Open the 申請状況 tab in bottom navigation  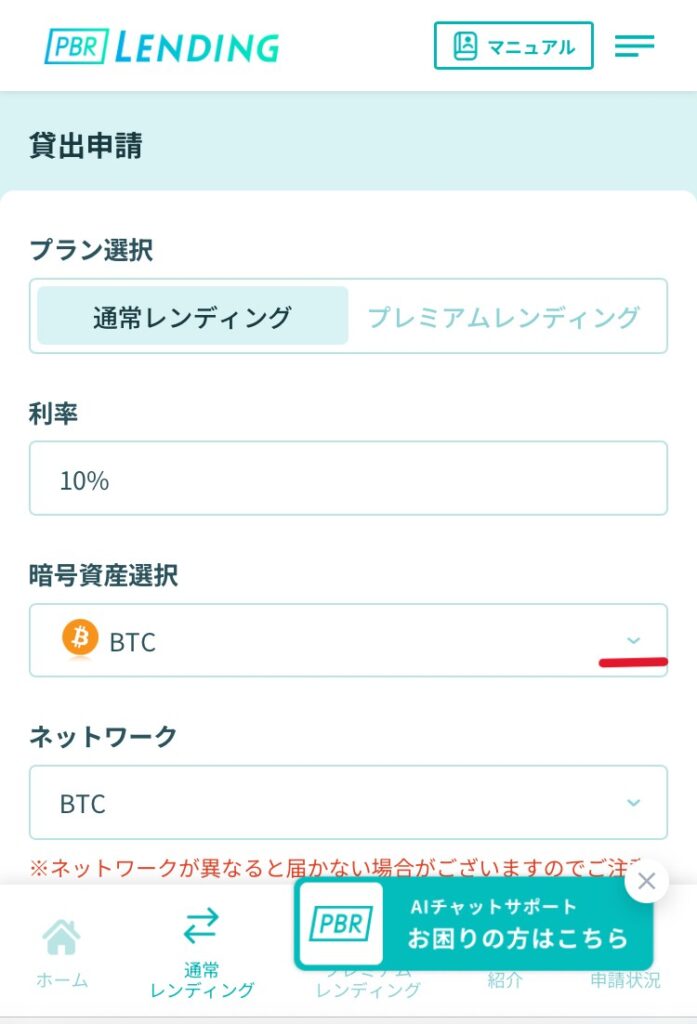(625, 980)
